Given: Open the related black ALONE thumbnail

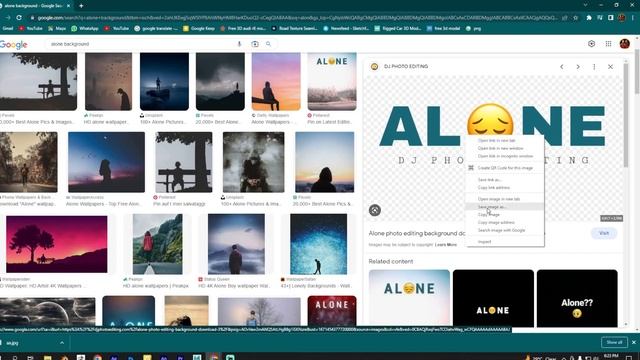Looking at the screenshot, I should pyautogui.click(x=493, y=298).
